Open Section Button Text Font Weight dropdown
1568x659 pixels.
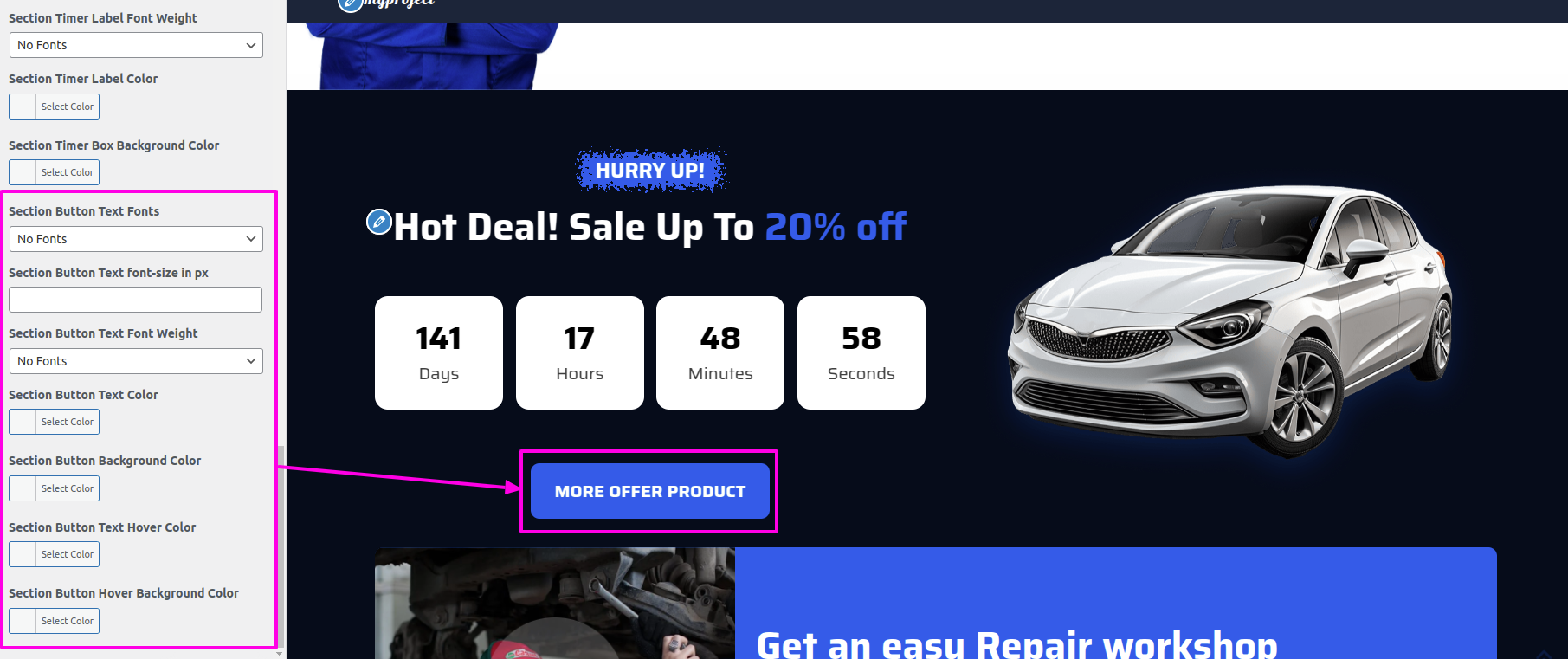pyautogui.click(x=136, y=361)
